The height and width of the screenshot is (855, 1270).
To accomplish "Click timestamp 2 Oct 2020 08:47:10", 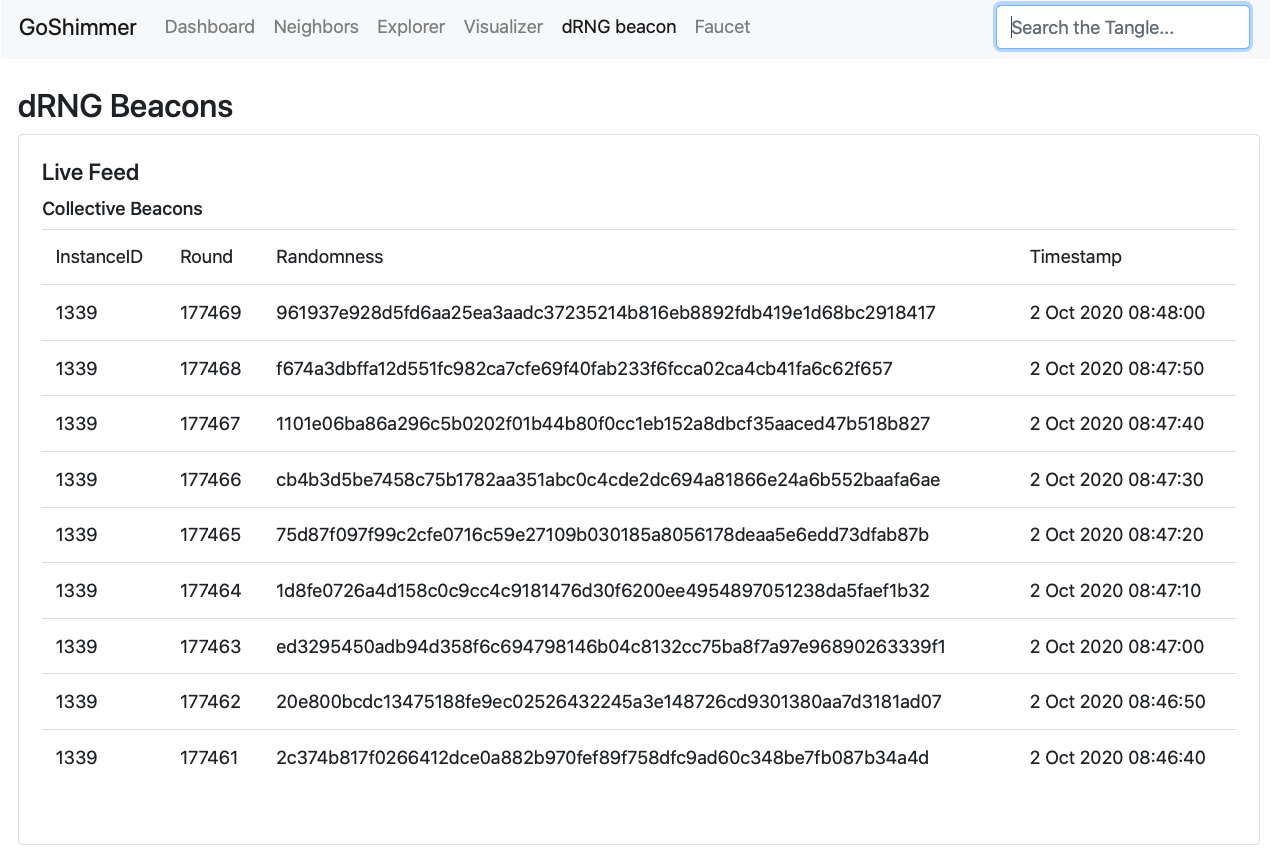I will 1116,591.
